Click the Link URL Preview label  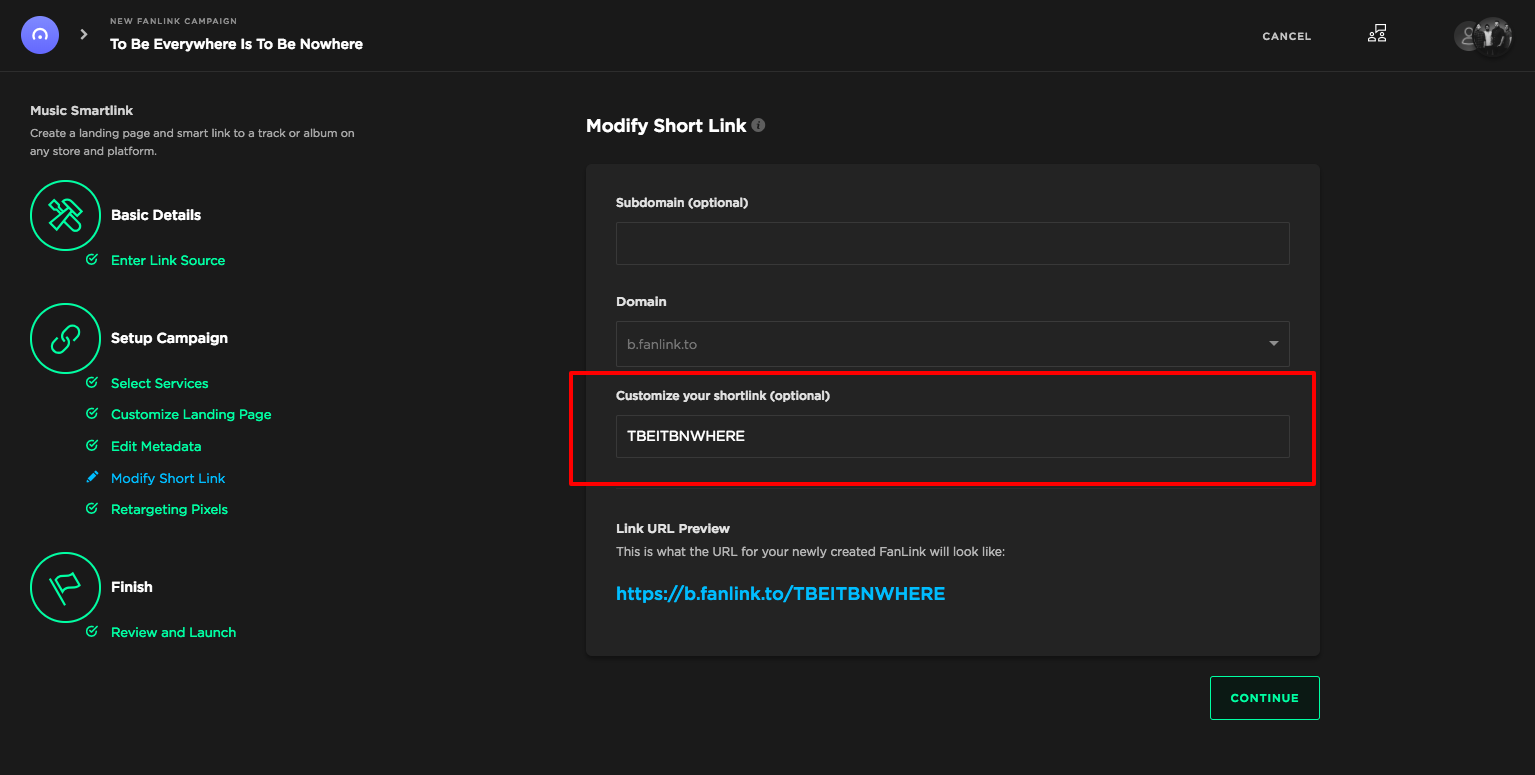point(673,528)
